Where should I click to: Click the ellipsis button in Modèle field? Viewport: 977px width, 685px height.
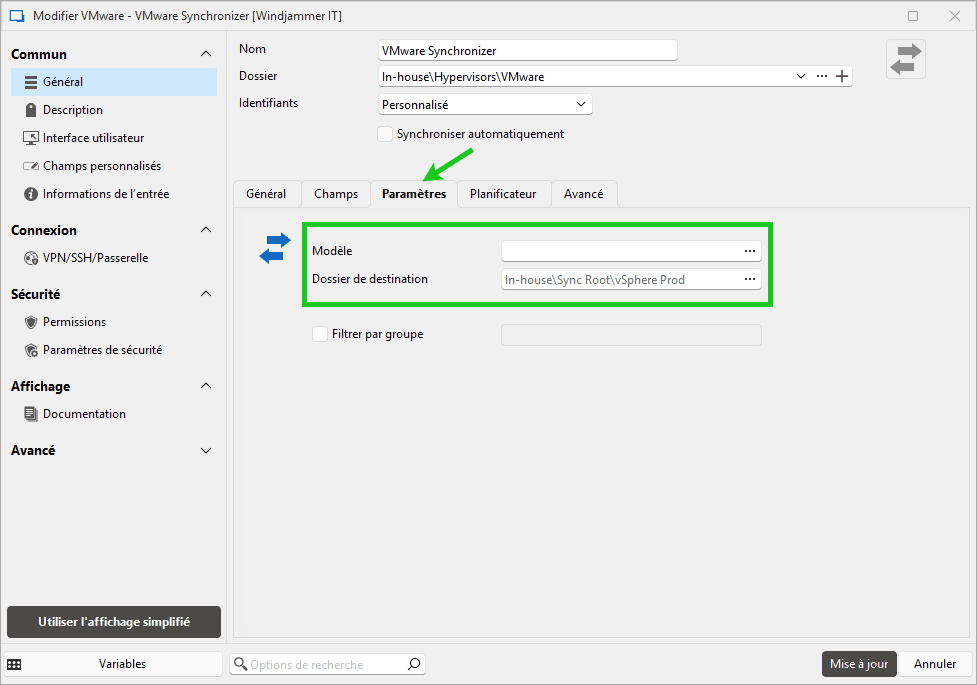click(x=750, y=251)
